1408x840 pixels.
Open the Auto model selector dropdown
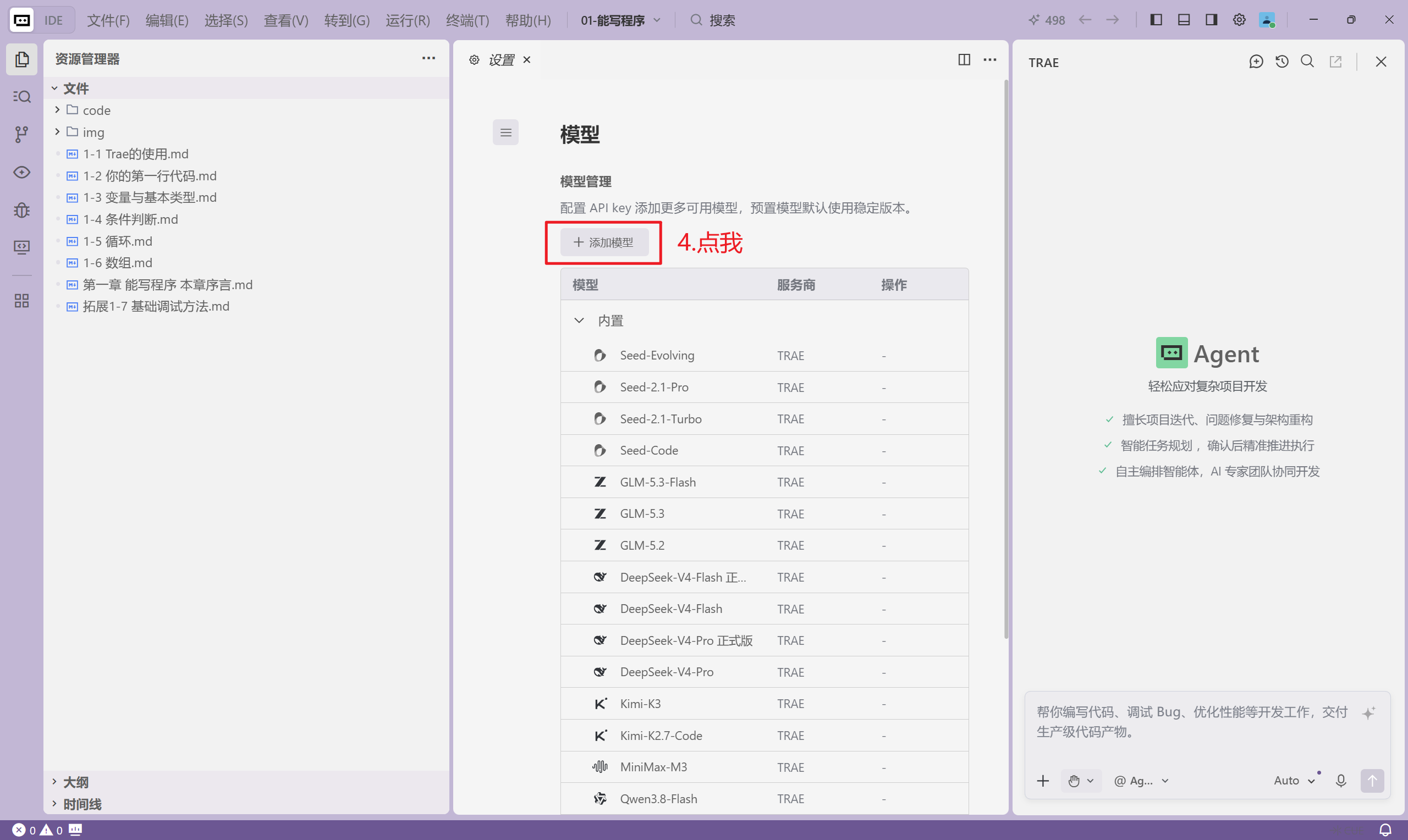[x=1294, y=781]
